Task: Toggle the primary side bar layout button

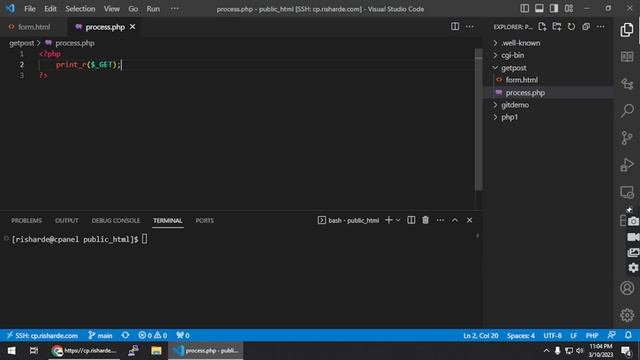Action: [x=524, y=9]
